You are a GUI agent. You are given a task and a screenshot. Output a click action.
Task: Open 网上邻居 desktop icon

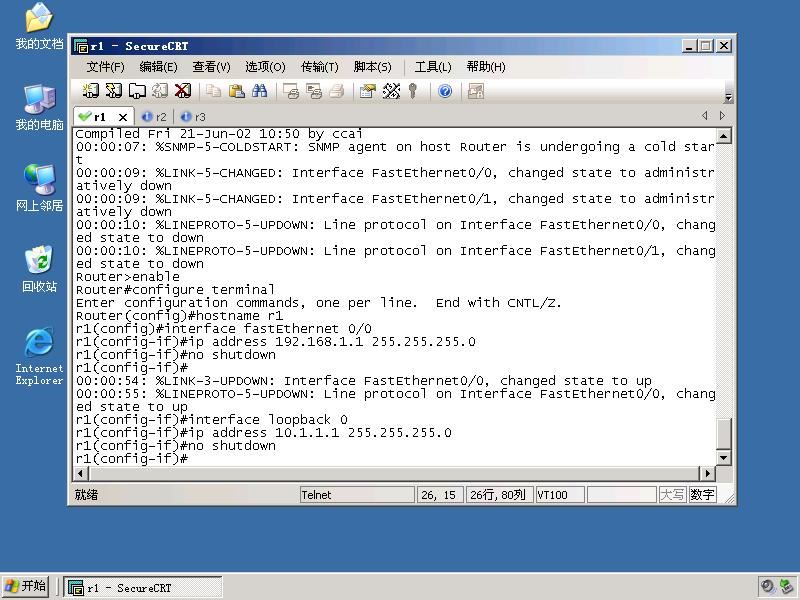[x=39, y=188]
